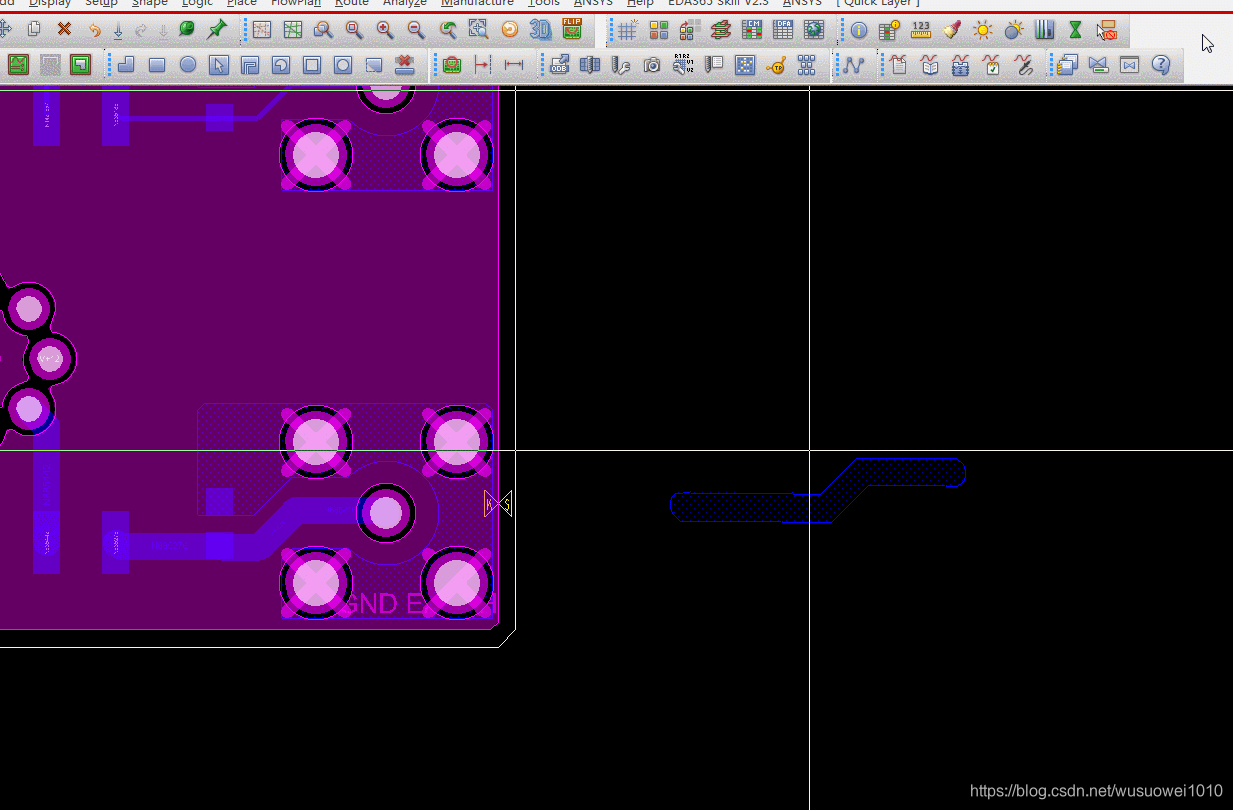Click the globe world view icon
Screen dimensions: 1233x810
[x=814, y=30]
